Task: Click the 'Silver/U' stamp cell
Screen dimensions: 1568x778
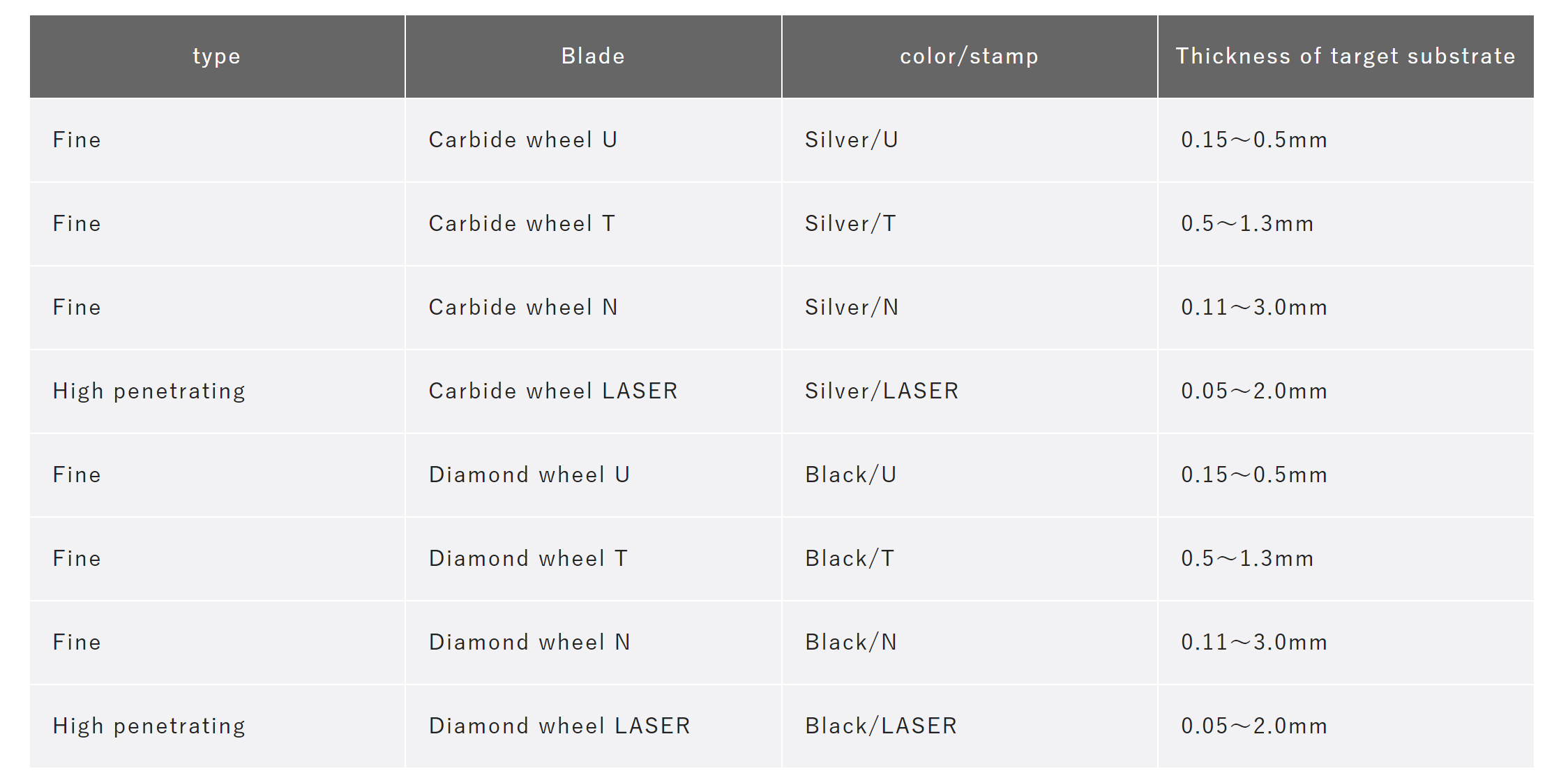Action: 970,140
